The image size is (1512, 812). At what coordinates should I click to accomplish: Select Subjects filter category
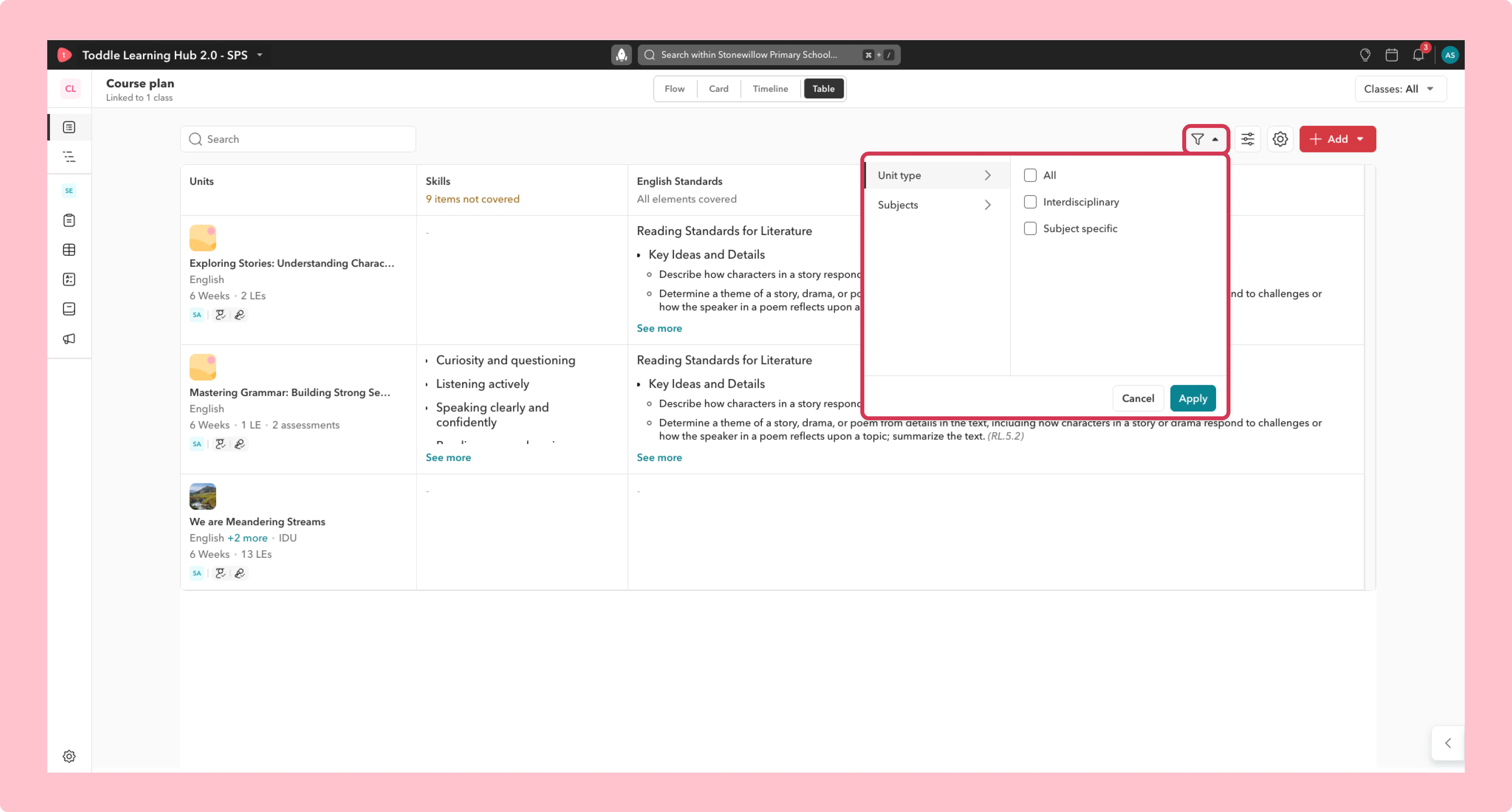pyautogui.click(x=937, y=205)
